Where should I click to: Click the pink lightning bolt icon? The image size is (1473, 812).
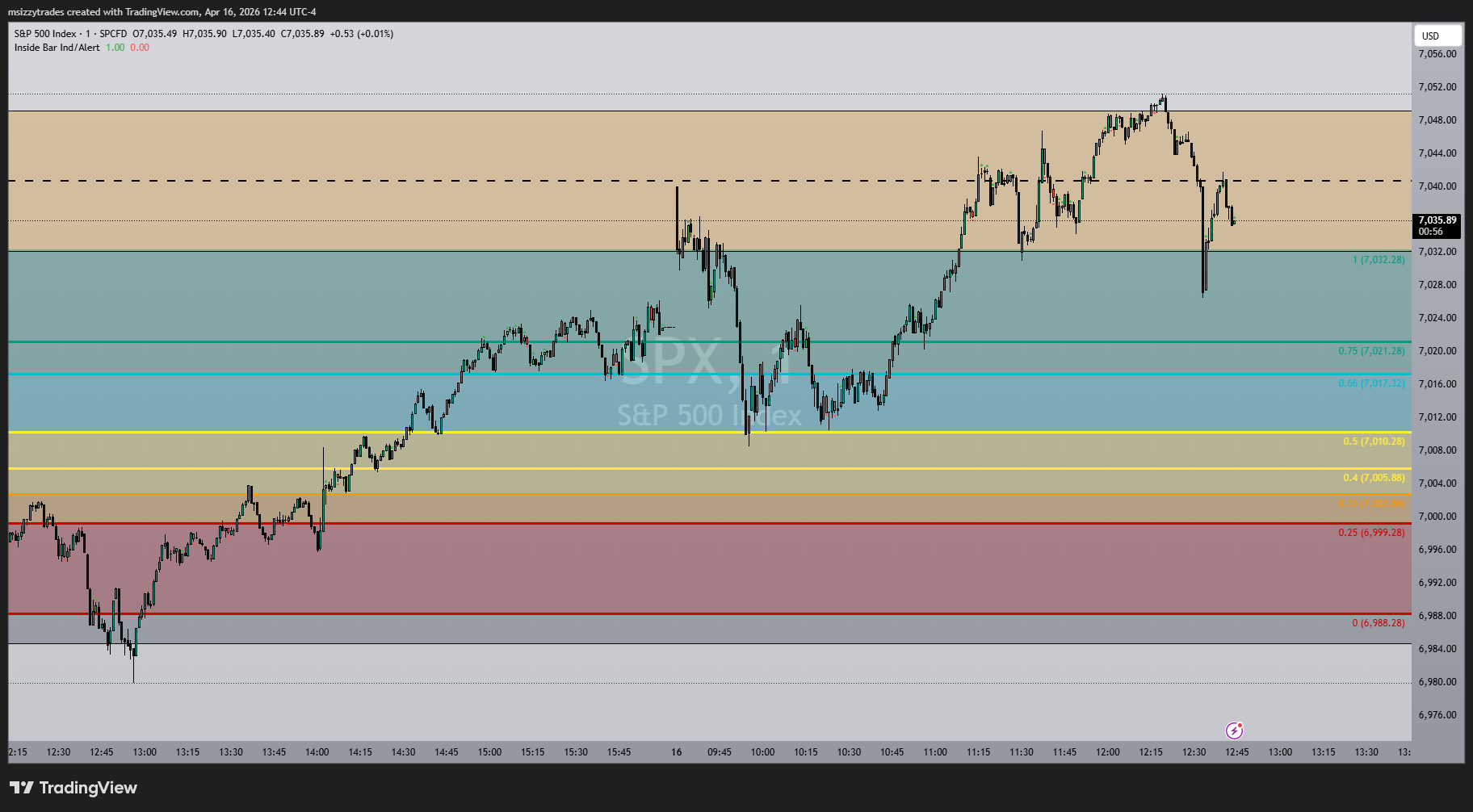click(1234, 730)
